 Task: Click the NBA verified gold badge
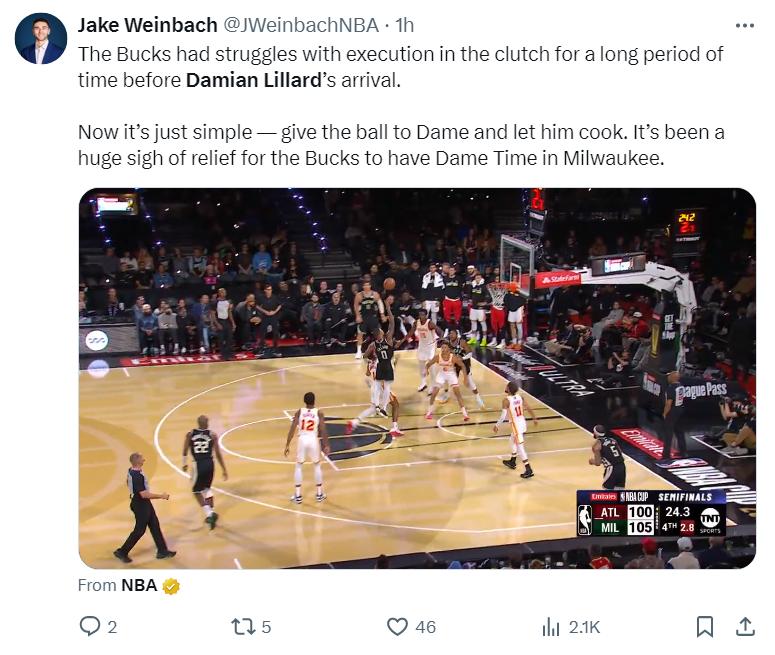click(x=171, y=586)
